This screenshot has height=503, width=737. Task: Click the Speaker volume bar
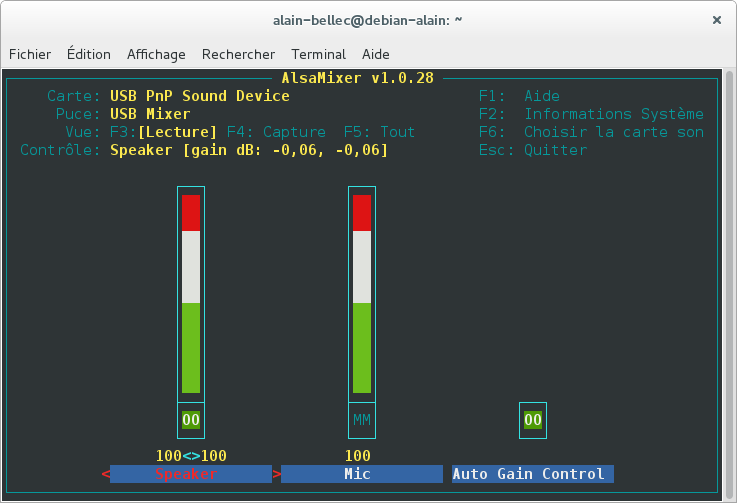(x=191, y=294)
